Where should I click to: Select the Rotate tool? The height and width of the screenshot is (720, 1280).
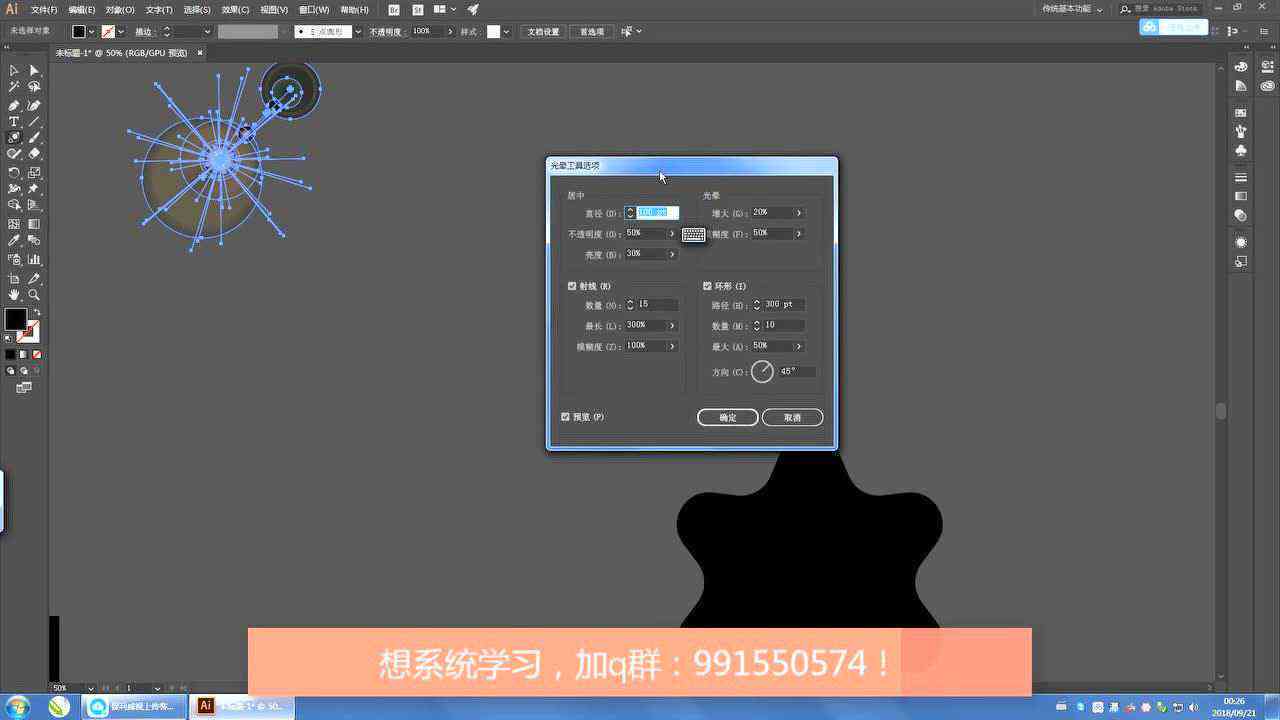[x=14, y=172]
